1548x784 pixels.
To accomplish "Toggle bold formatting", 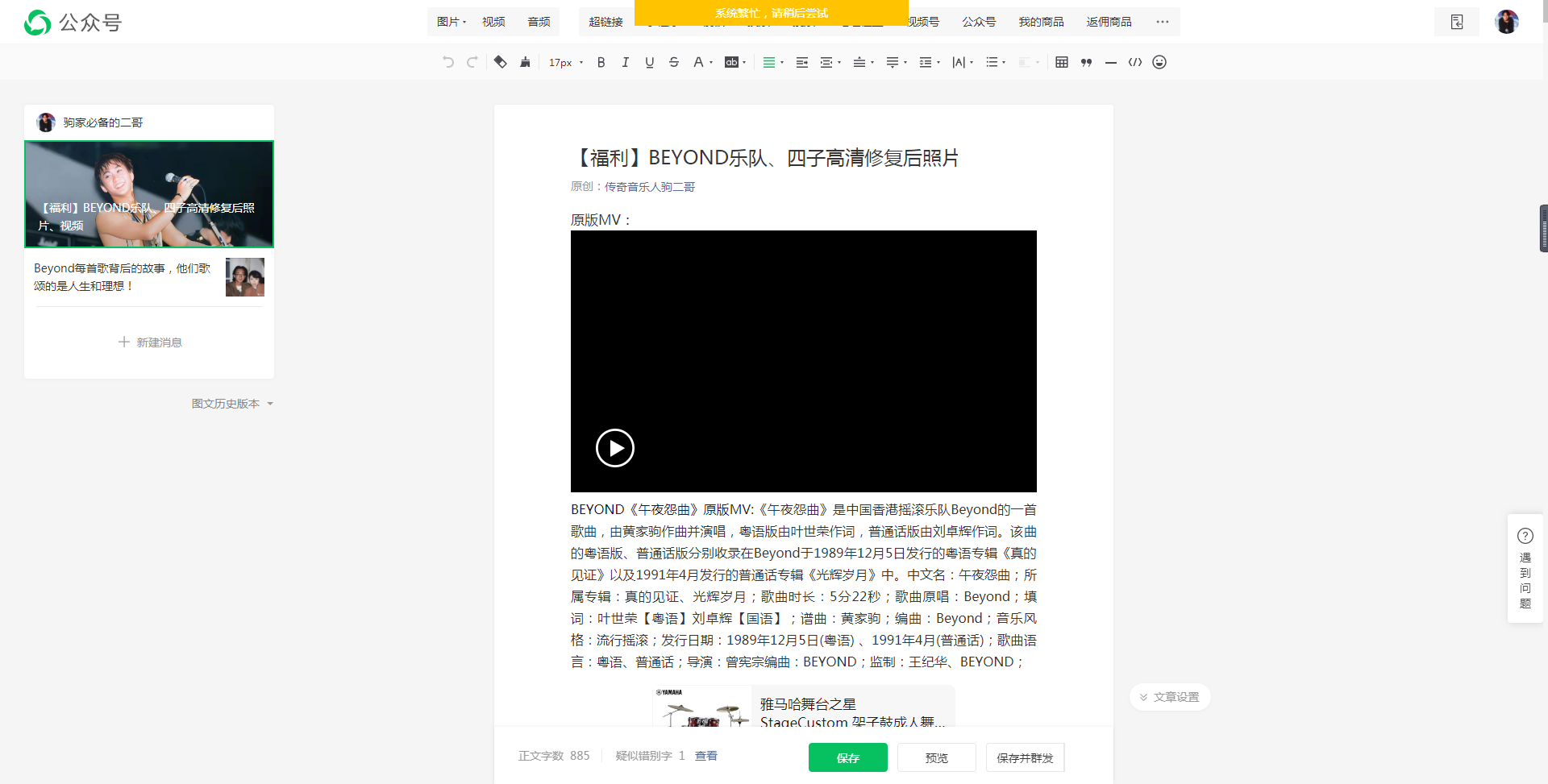I will (x=601, y=62).
